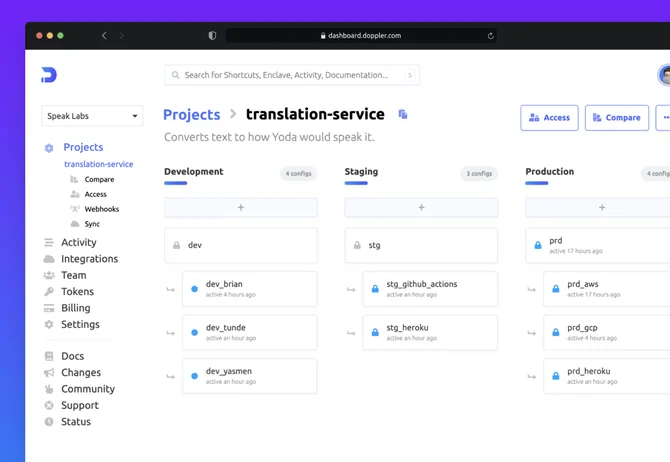Open the user avatar menu
Screen dimensions: 670x462
coord(664,75)
